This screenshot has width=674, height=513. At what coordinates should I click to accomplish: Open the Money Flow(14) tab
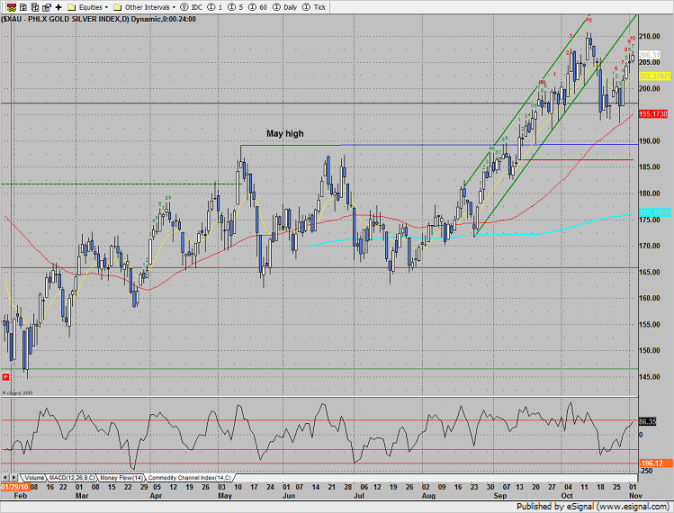(122, 478)
